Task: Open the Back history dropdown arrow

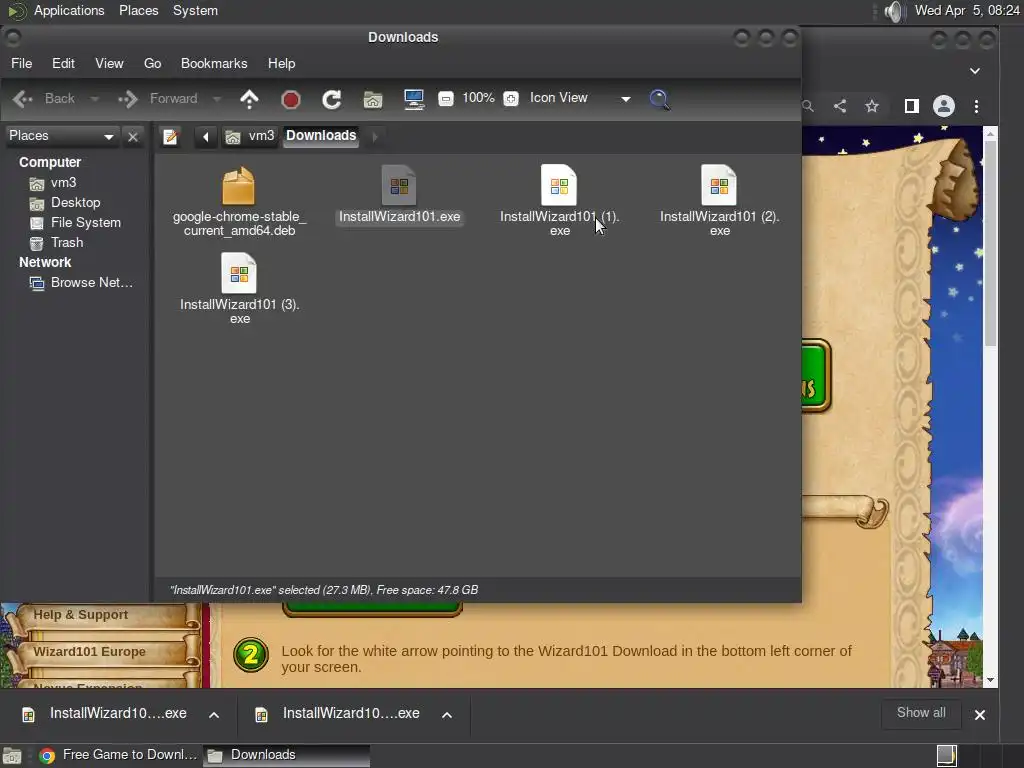Action: (95, 99)
